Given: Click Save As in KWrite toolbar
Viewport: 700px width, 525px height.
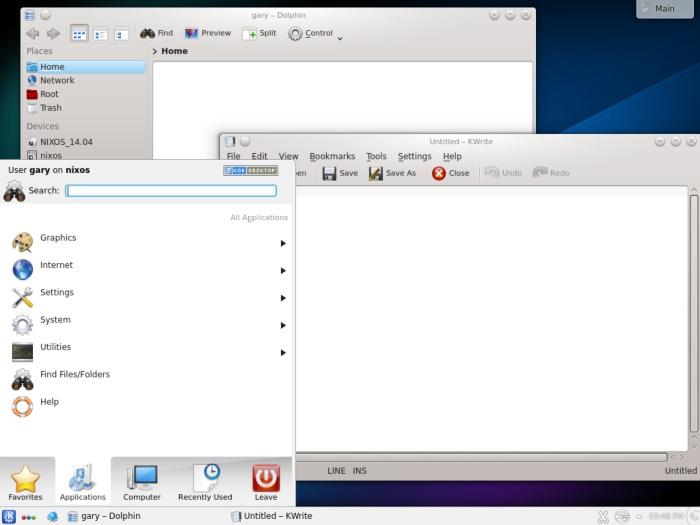Looking at the screenshot, I should (x=391, y=173).
